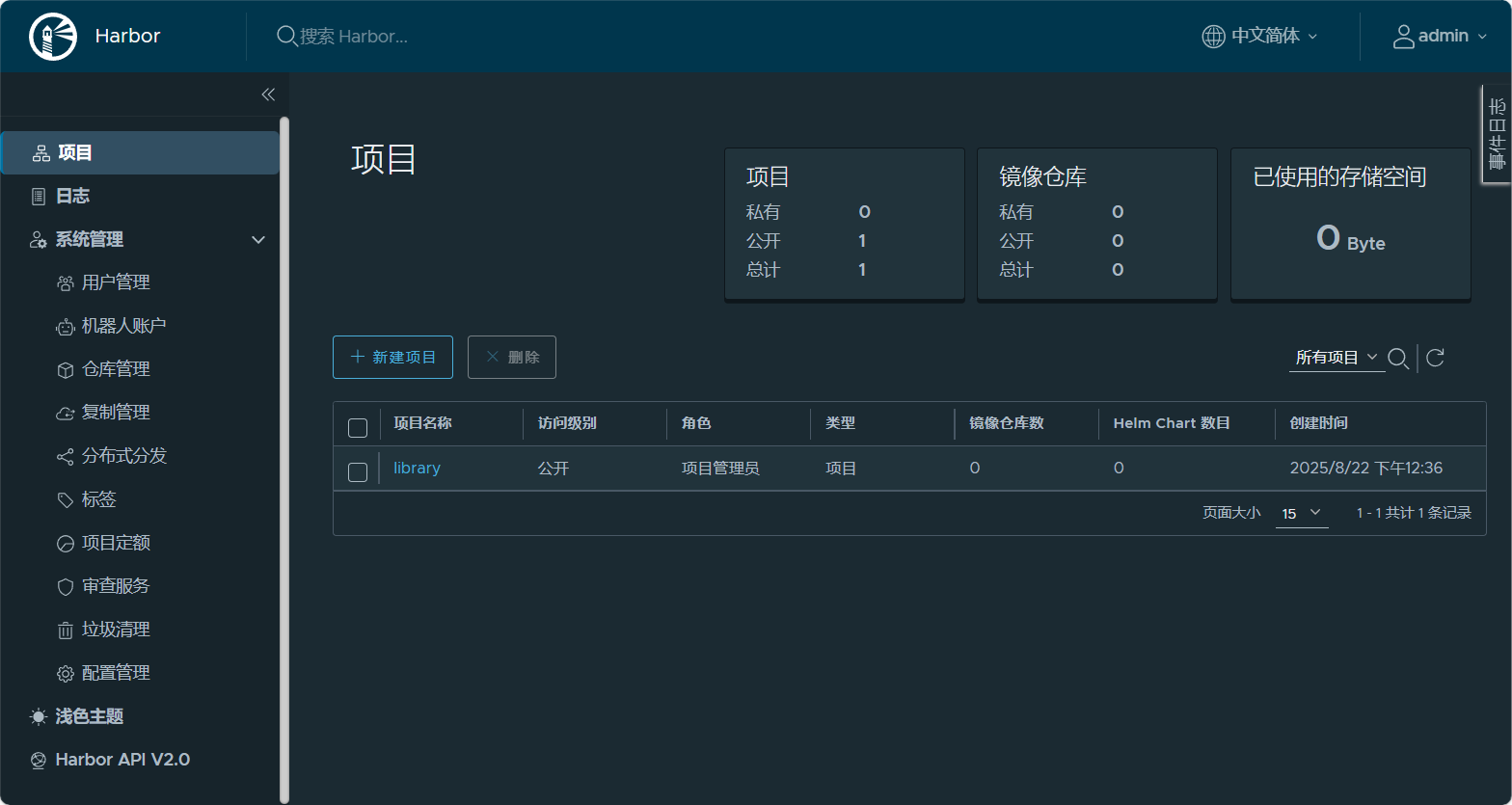
Task: Refresh the project list
Action: (1435, 358)
